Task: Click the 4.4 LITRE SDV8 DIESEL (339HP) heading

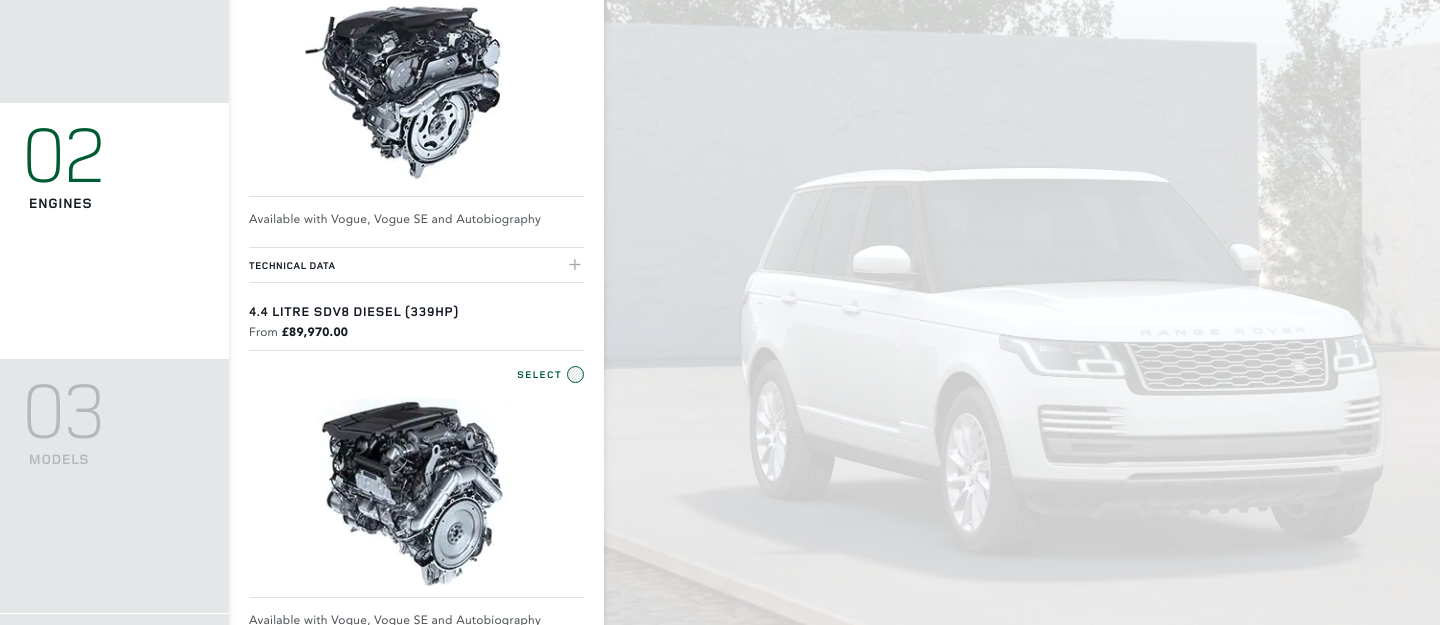Action: [354, 312]
